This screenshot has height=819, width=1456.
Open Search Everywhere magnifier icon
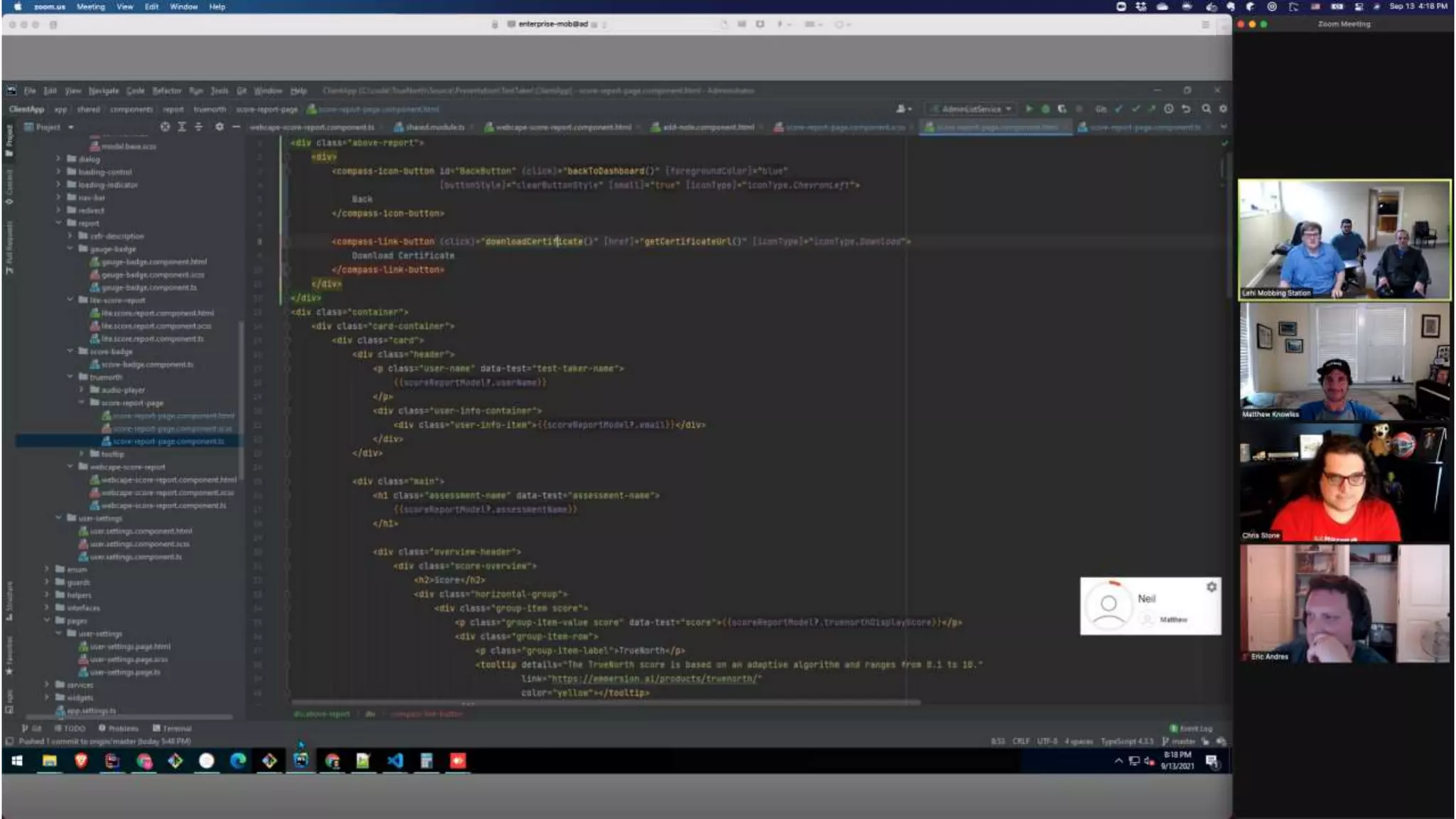tap(1206, 109)
